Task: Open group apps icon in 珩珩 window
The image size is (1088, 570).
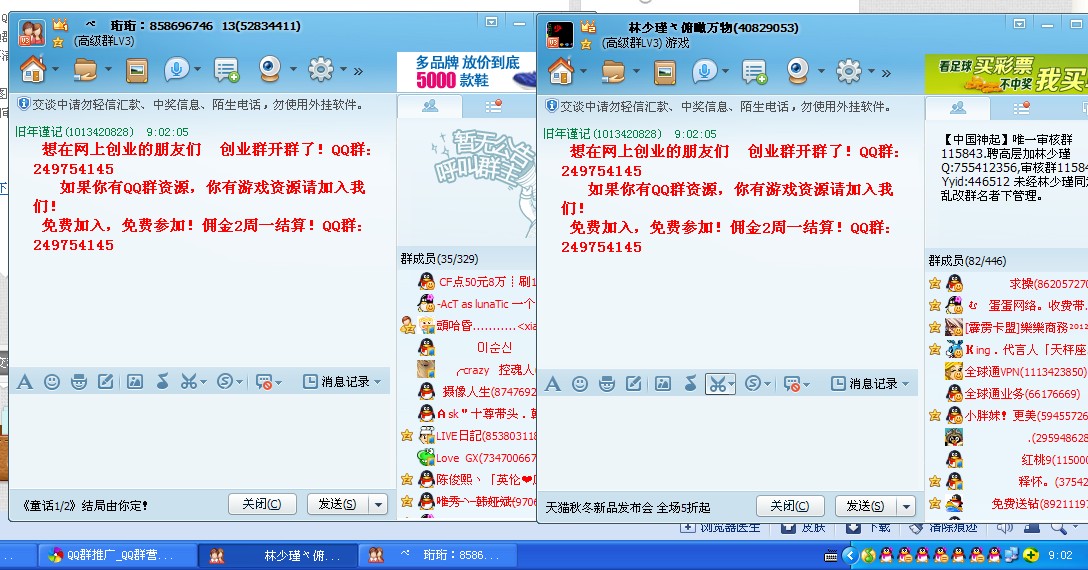Action: (226, 70)
